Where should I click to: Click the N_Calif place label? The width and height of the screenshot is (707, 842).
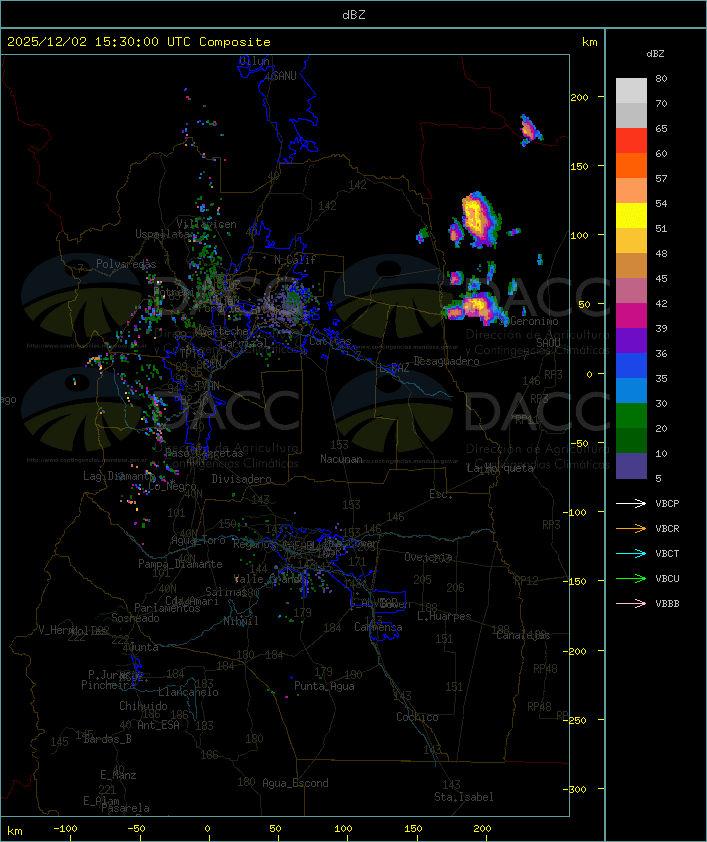coord(295,259)
